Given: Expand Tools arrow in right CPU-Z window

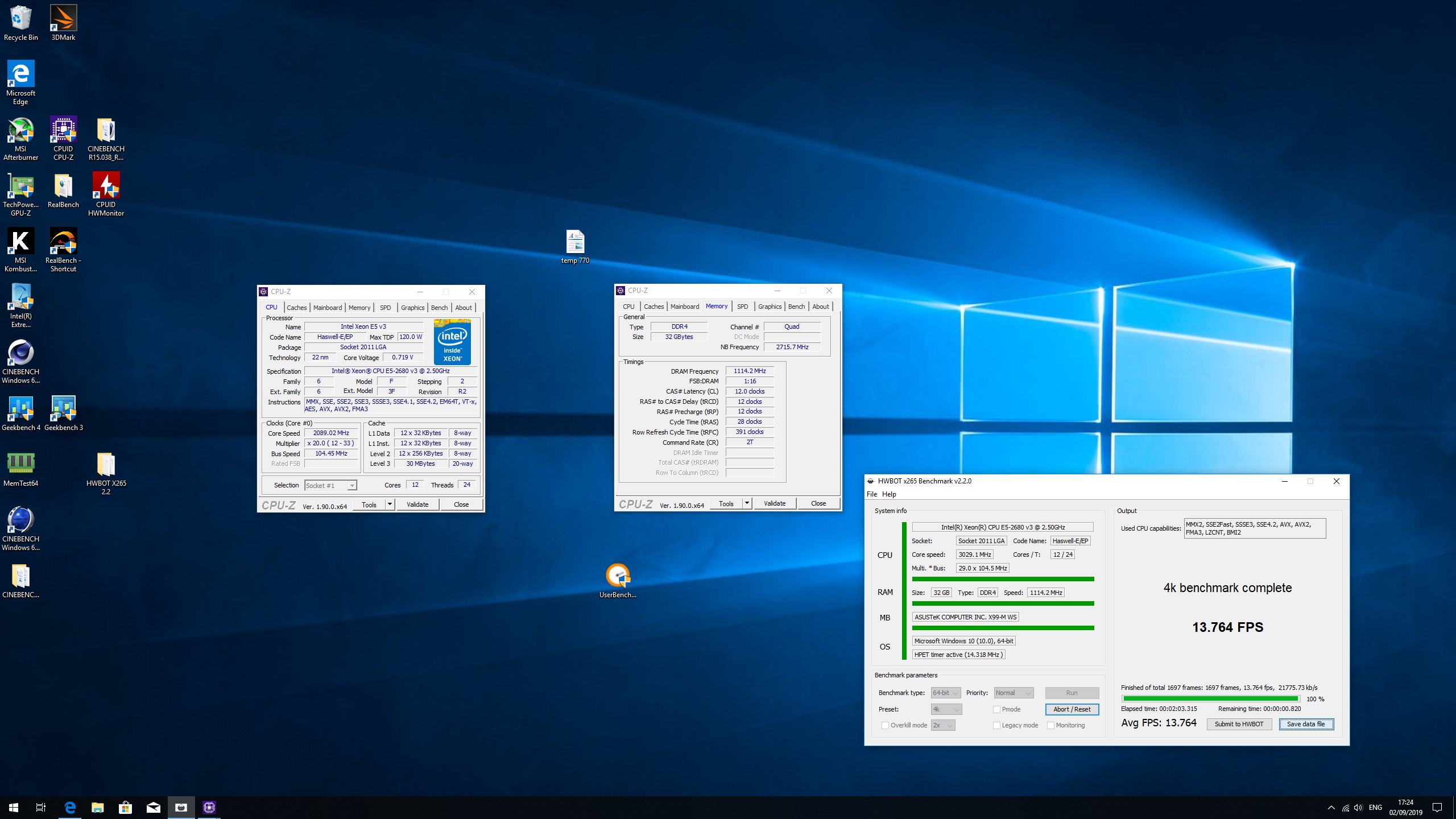Looking at the screenshot, I should pos(747,503).
